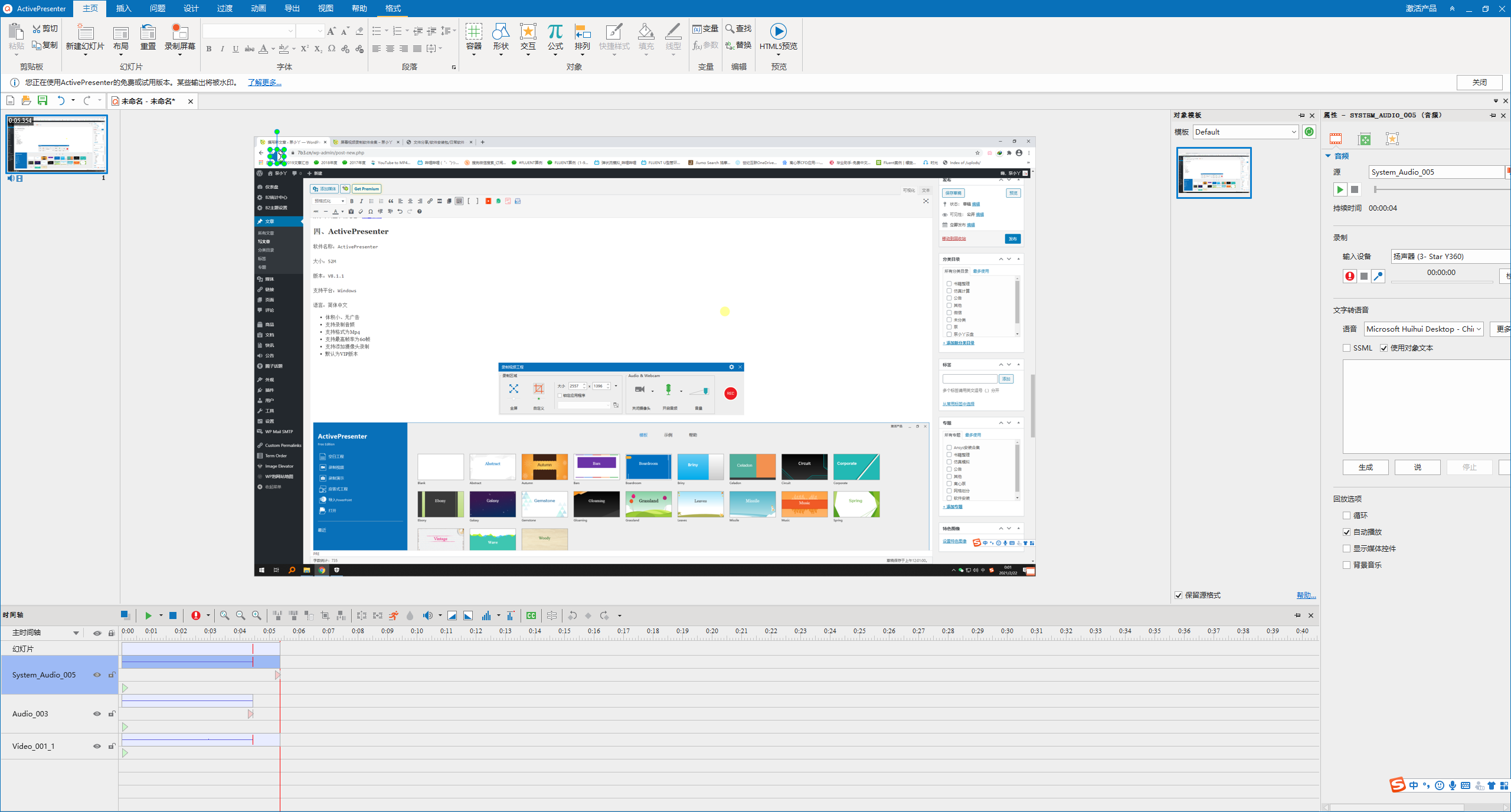Click the microphone calibration icon in properties
1511x812 pixels.
click(x=1378, y=276)
